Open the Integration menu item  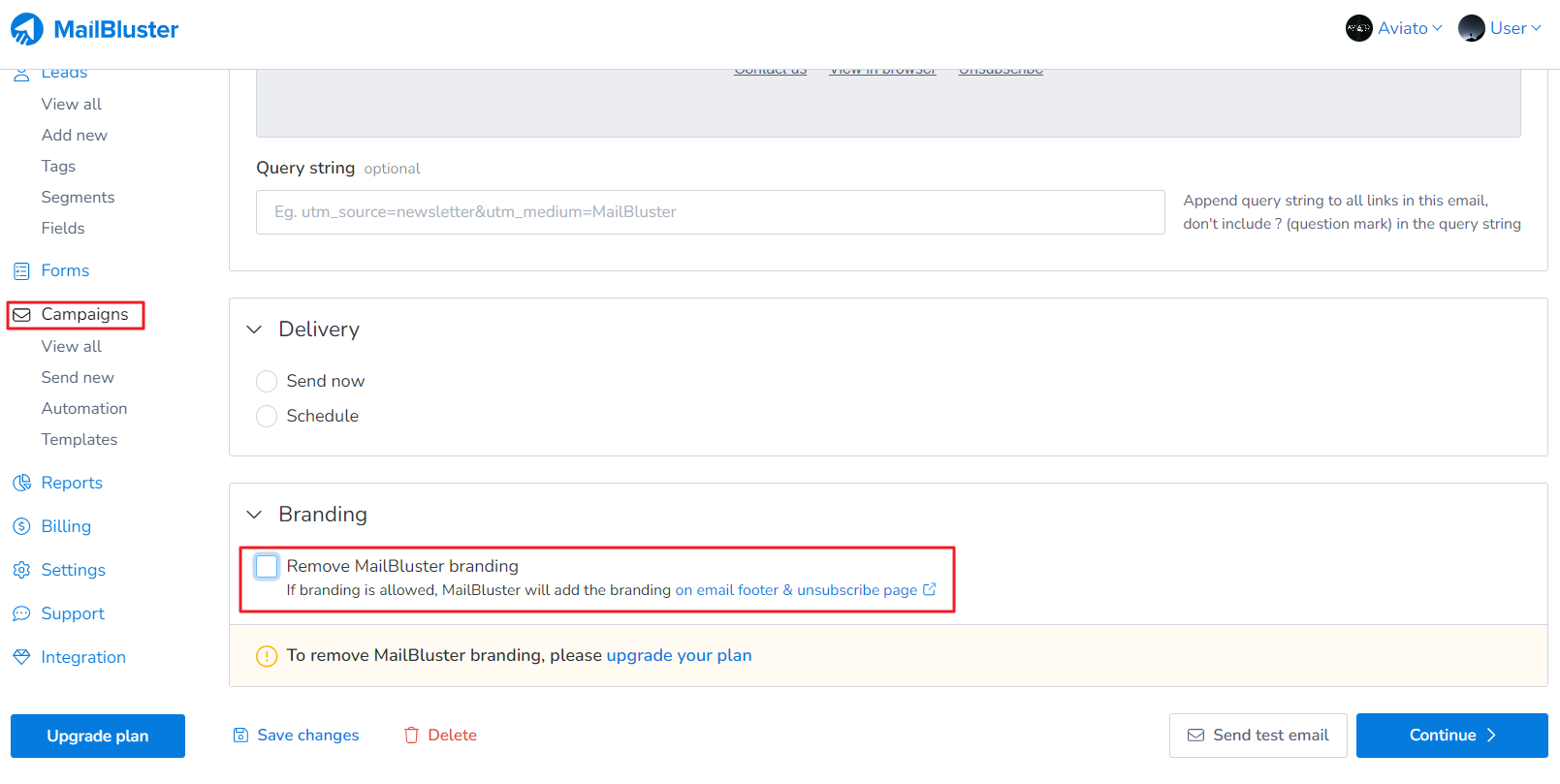tap(83, 657)
